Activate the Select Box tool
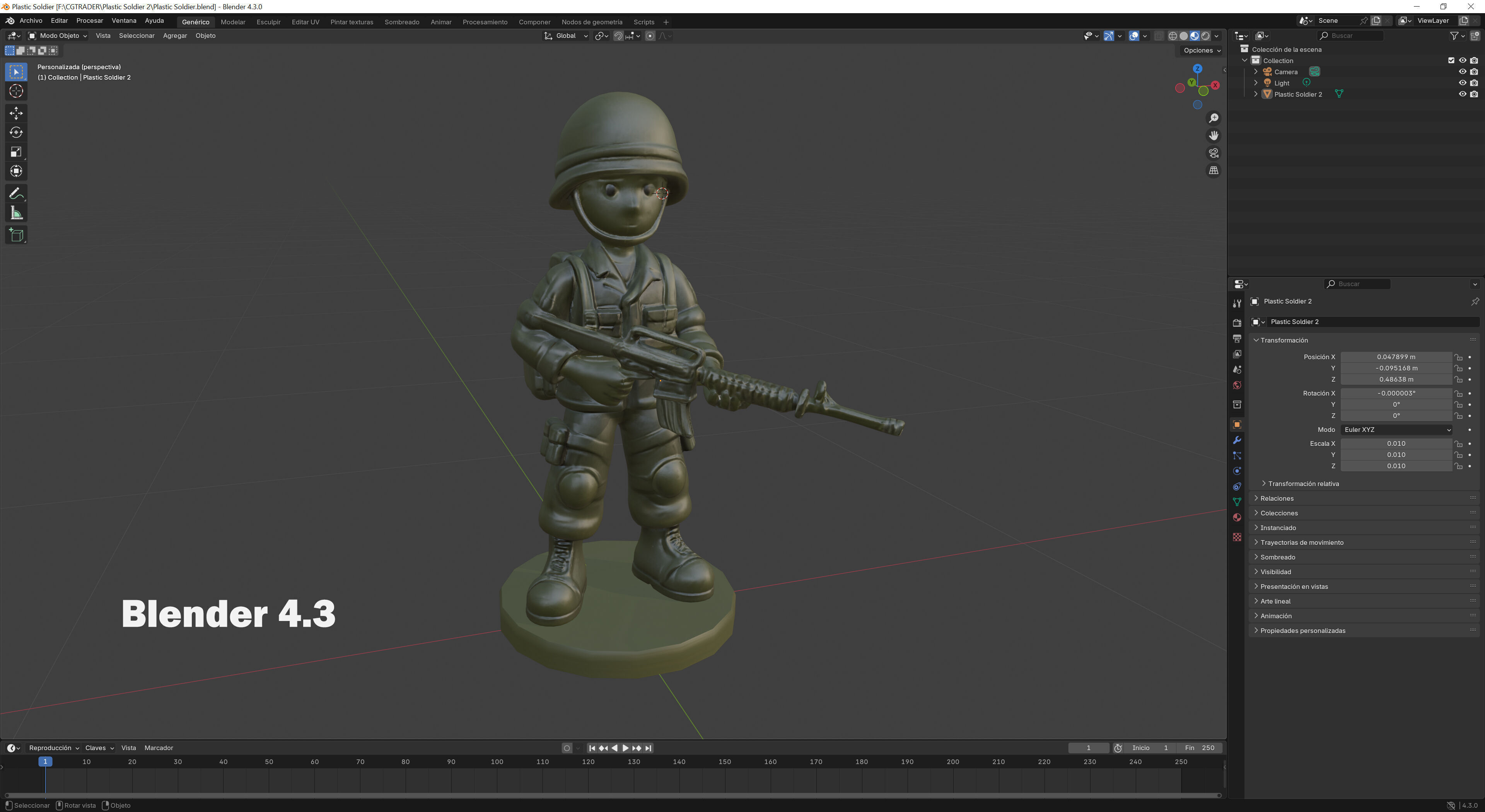This screenshot has width=1485, height=812. pos(16,72)
